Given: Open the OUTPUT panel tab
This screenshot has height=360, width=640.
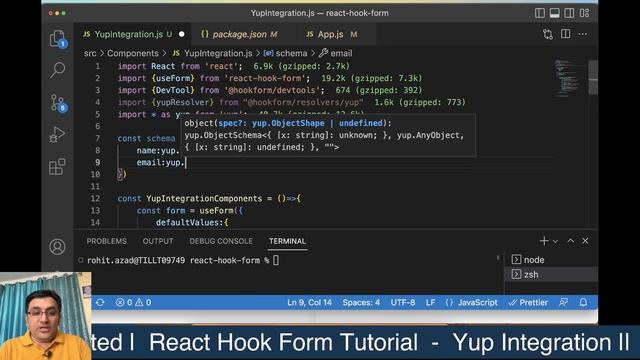Looking at the screenshot, I should (158, 241).
